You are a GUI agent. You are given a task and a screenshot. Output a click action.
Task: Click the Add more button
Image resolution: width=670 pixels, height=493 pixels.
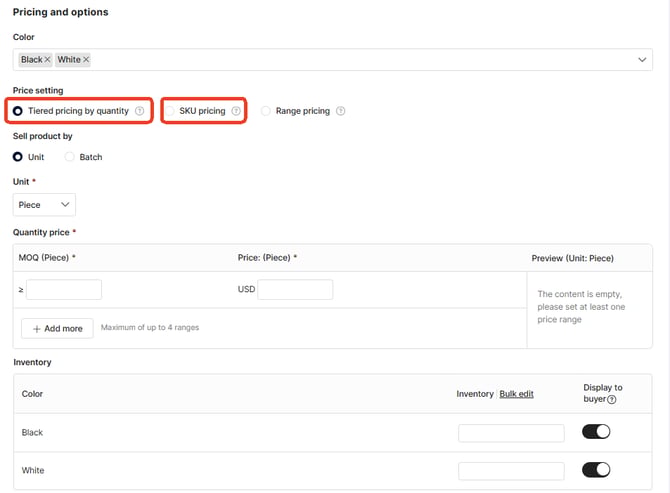57,328
